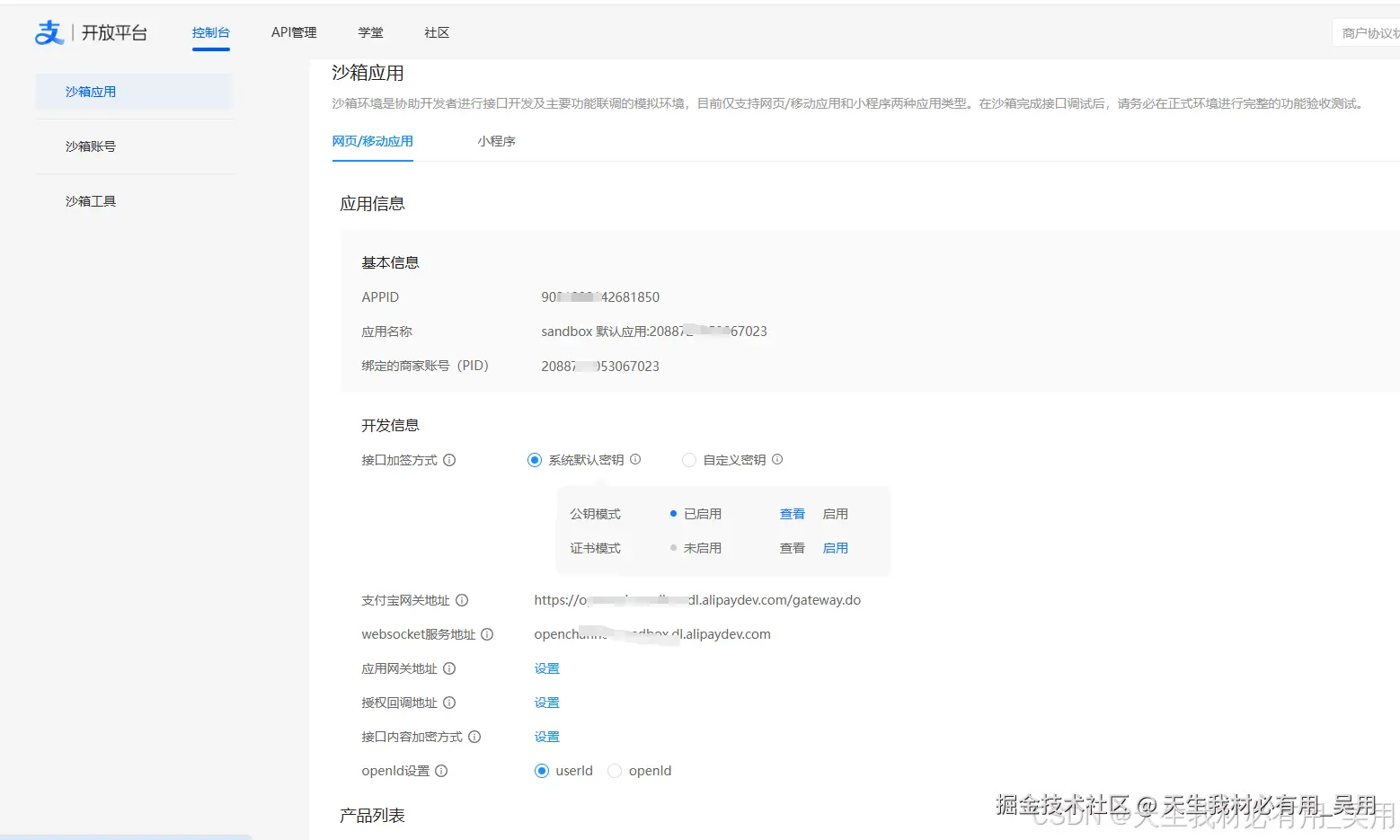
Task: Open info icon beside 自定义密钥
Action: (x=777, y=459)
